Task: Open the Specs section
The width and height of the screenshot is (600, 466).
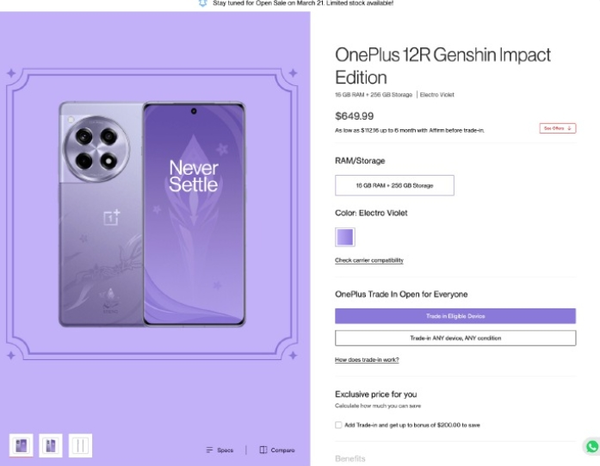Action: pos(219,450)
